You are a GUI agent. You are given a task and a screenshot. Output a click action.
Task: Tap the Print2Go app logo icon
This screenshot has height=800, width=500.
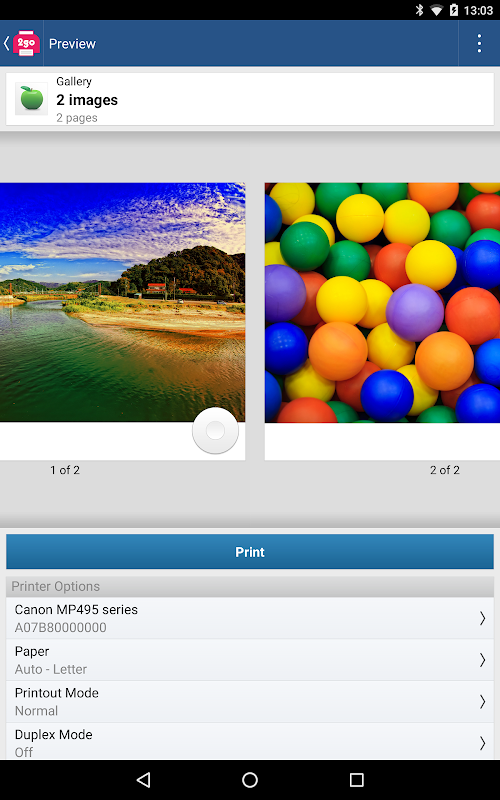(x=27, y=43)
